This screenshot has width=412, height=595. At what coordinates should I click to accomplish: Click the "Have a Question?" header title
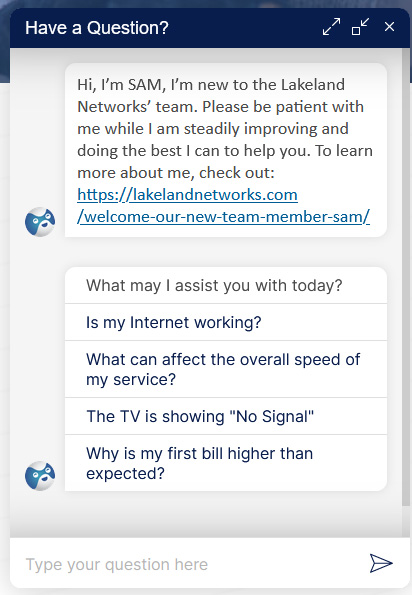(97, 28)
